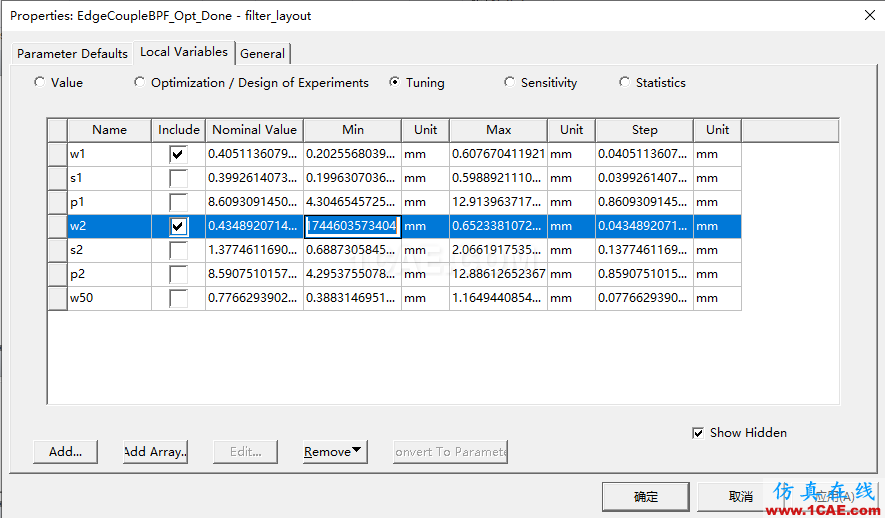The height and width of the screenshot is (518, 885).
Task: Click the w2 Min value edit field
Action: pos(353,226)
